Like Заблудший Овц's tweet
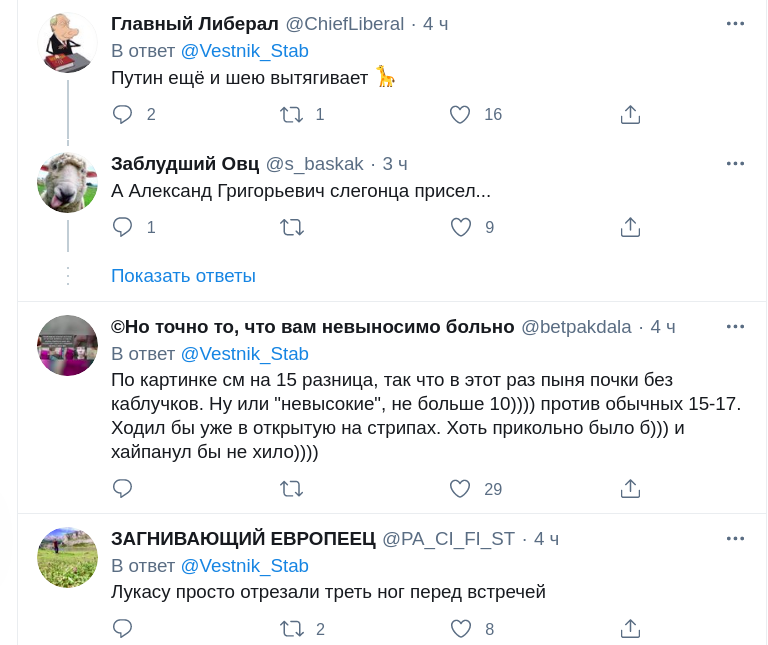768x645 pixels. pyautogui.click(x=460, y=227)
